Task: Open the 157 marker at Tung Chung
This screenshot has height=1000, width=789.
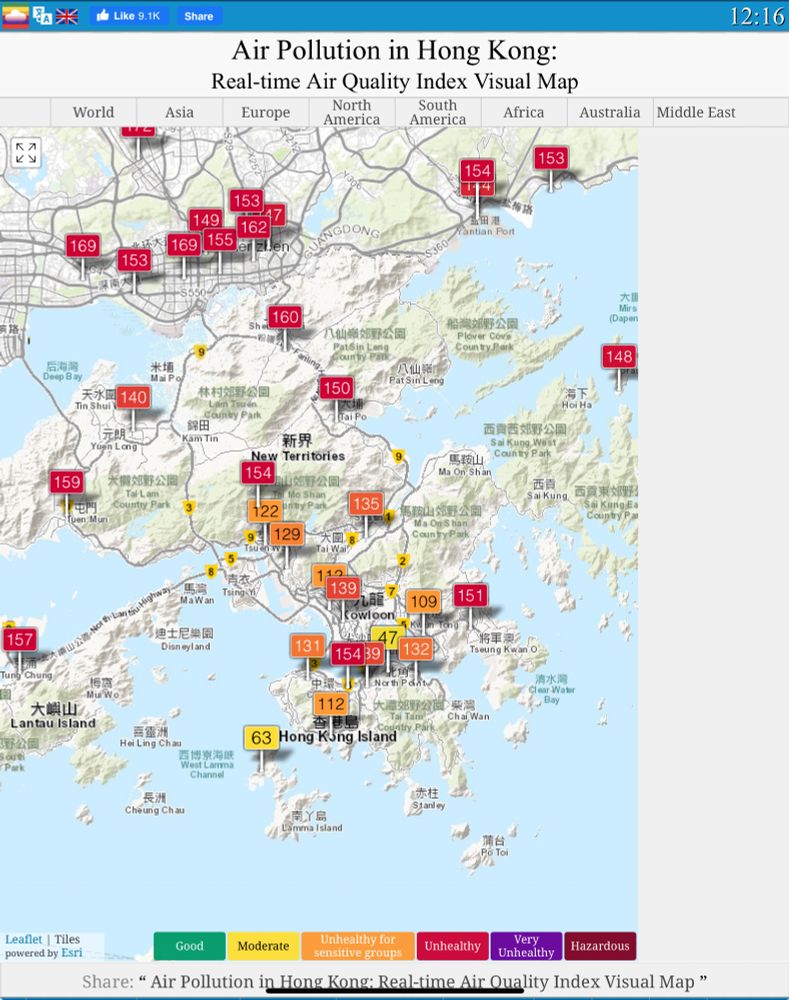Action: click(x=20, y=640)
